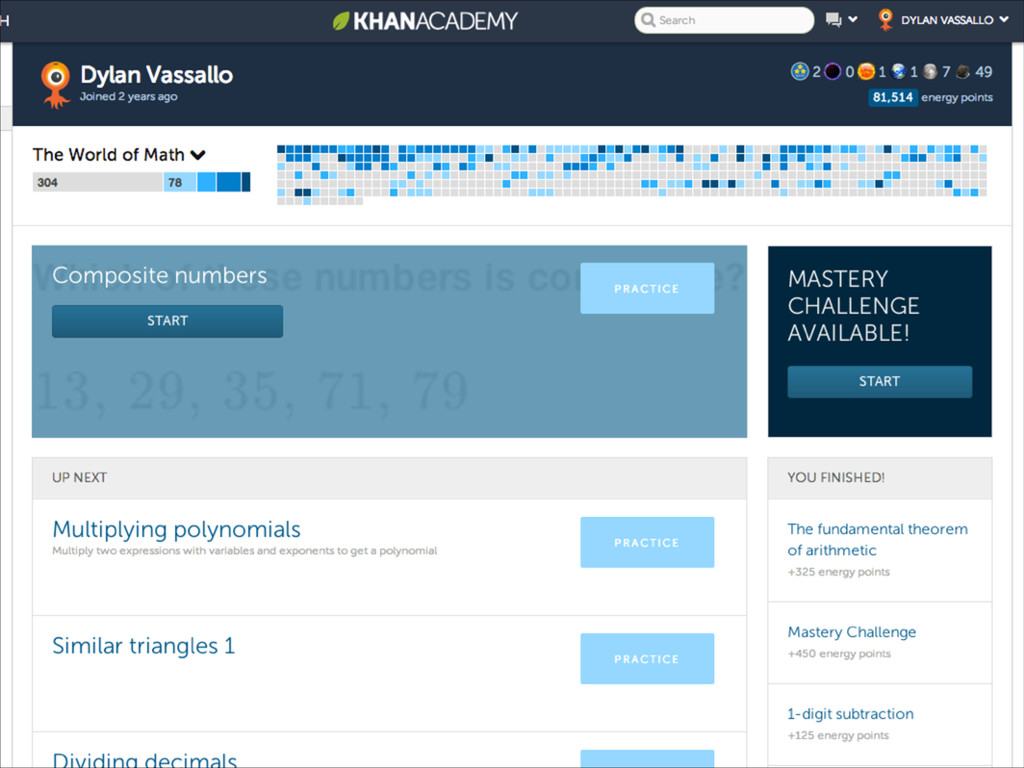The image size is (1024, 768).
Task: Click the darkest mastered progress segment
Action: coord(246,182)
